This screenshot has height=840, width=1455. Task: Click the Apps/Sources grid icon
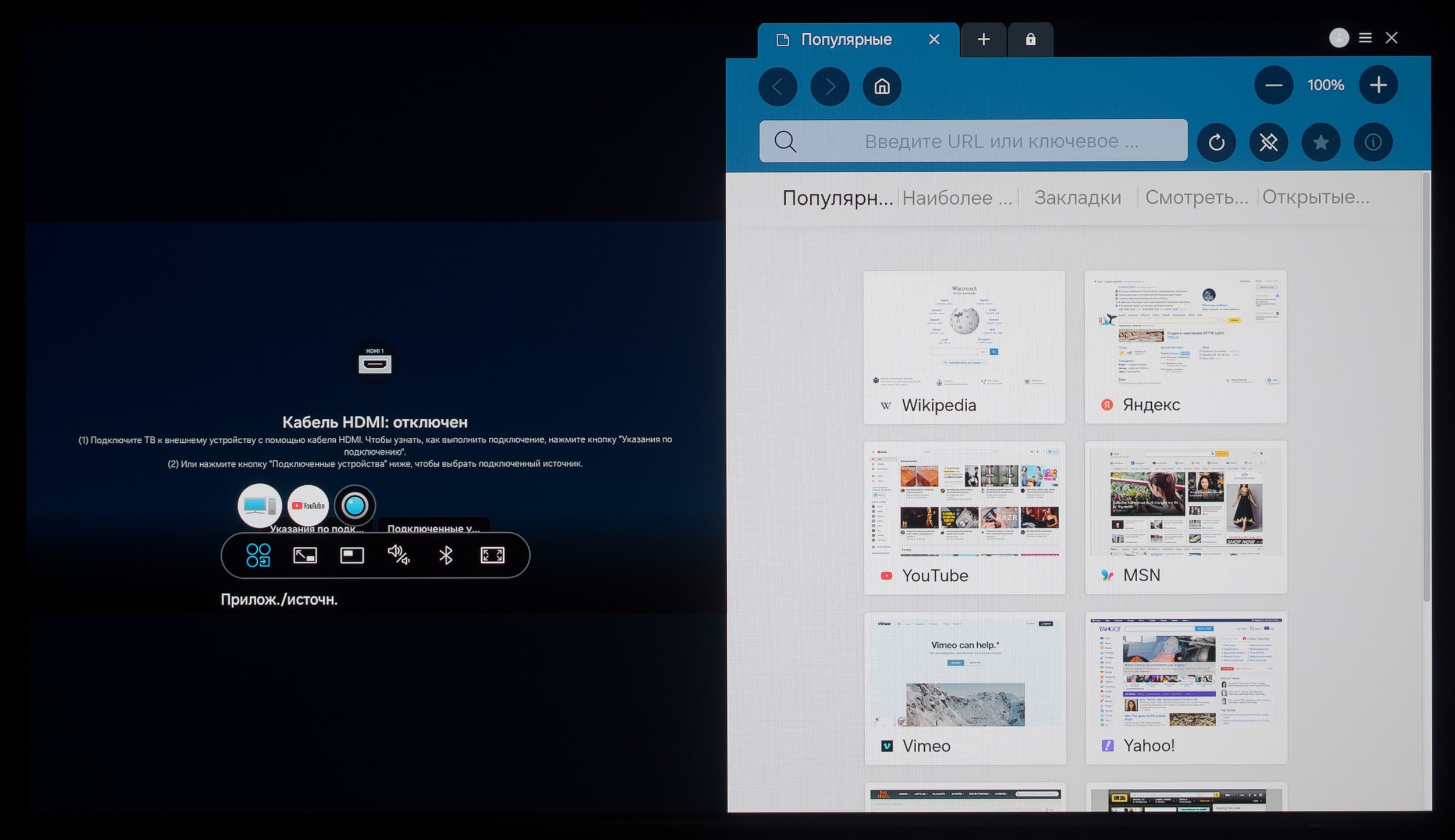pyautogui.click(x=258, y=555)
